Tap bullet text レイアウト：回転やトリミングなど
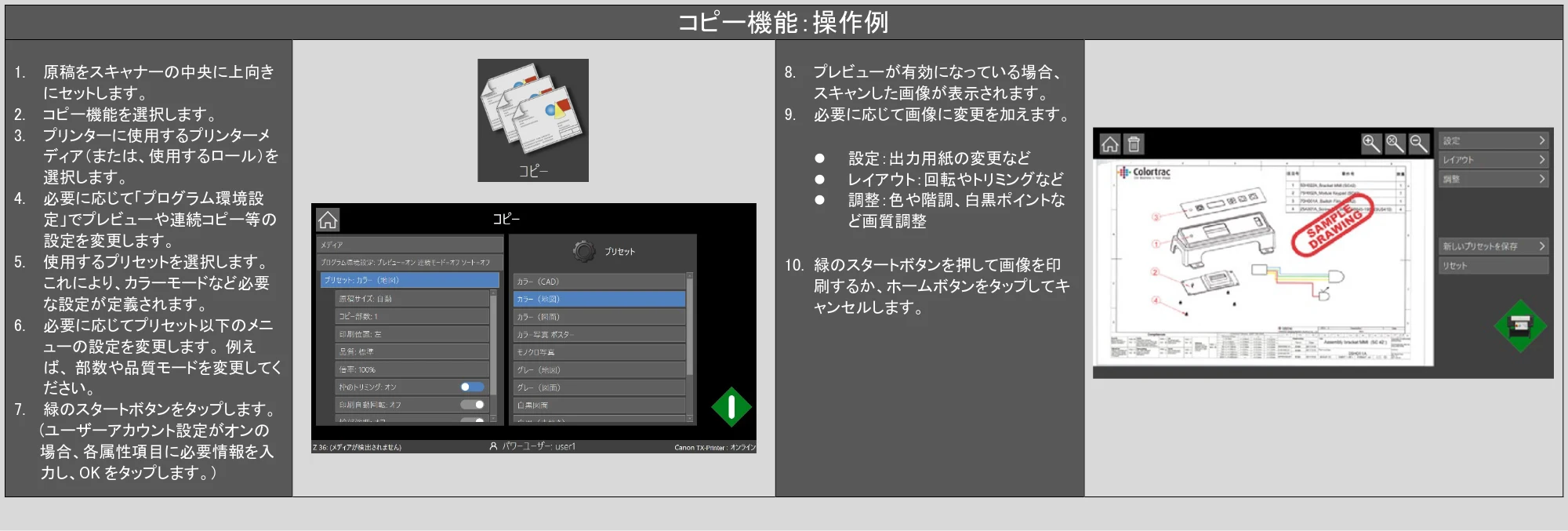The width and height of the screenshot is (1568, 531). pos(956,180)
